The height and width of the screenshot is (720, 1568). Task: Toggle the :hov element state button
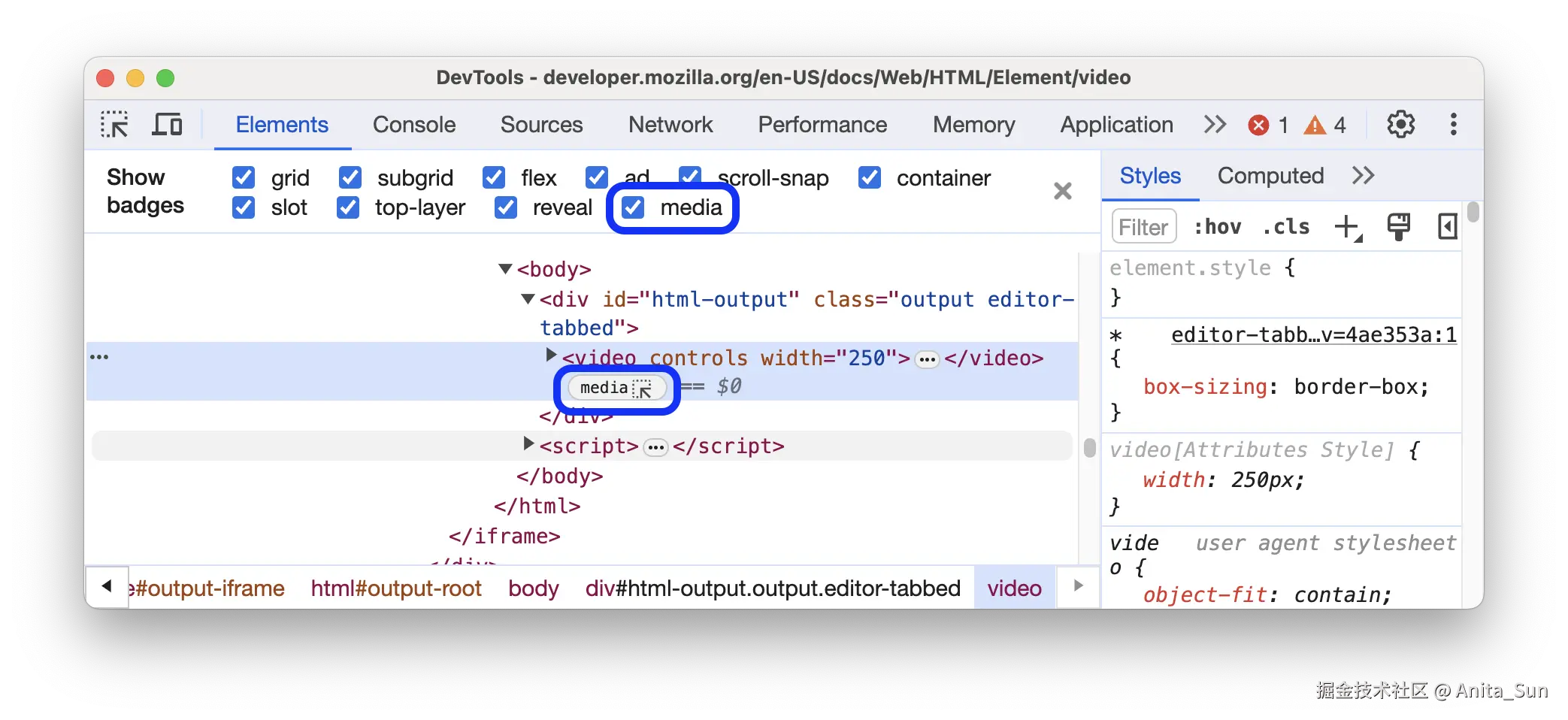tap(1217, 227)
